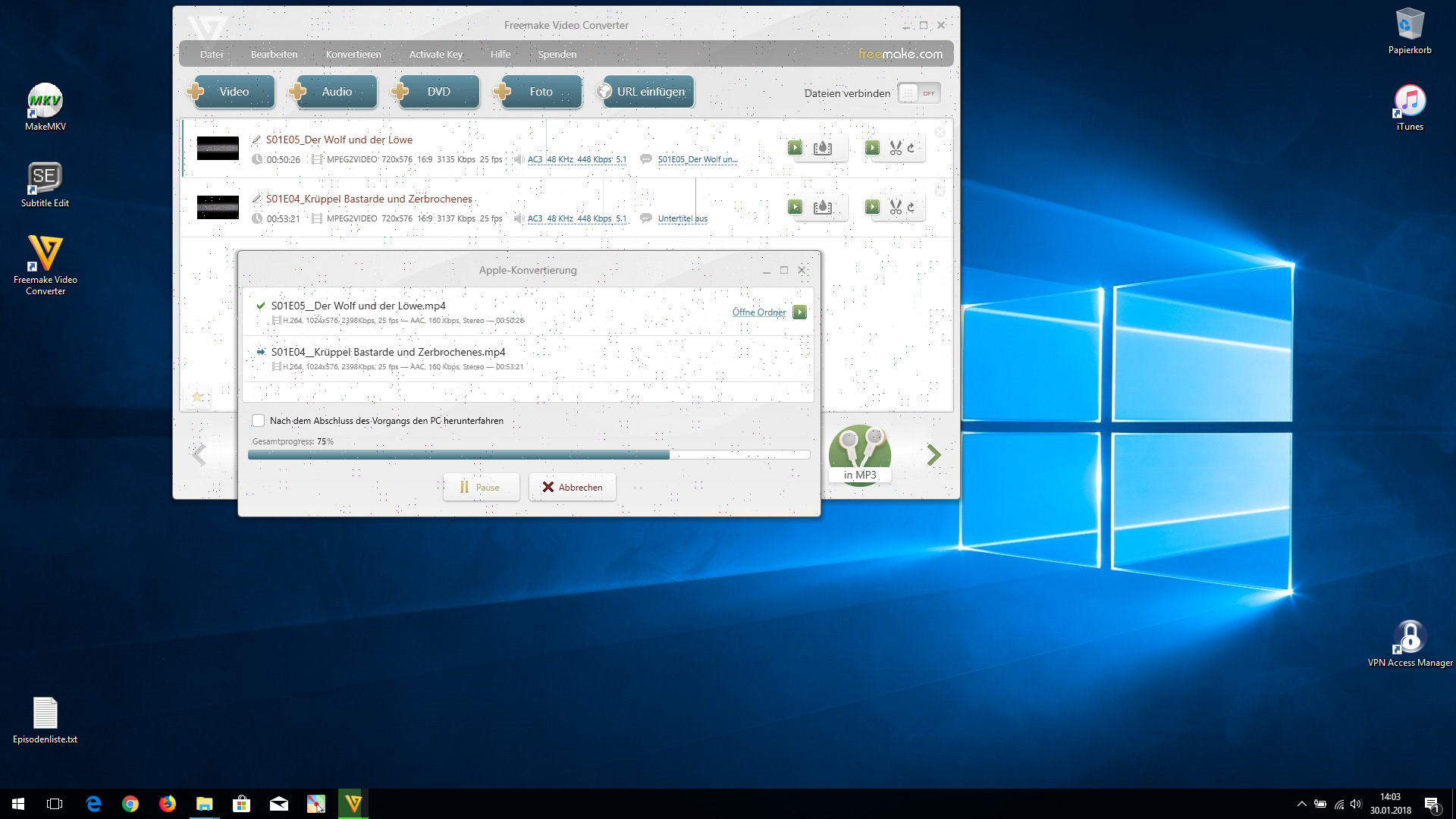The height and width of the screenshot is (819, 1456).
Task: Show hidden tray icons chevron
Action: pyautogui.click(x=1301, y=804)
